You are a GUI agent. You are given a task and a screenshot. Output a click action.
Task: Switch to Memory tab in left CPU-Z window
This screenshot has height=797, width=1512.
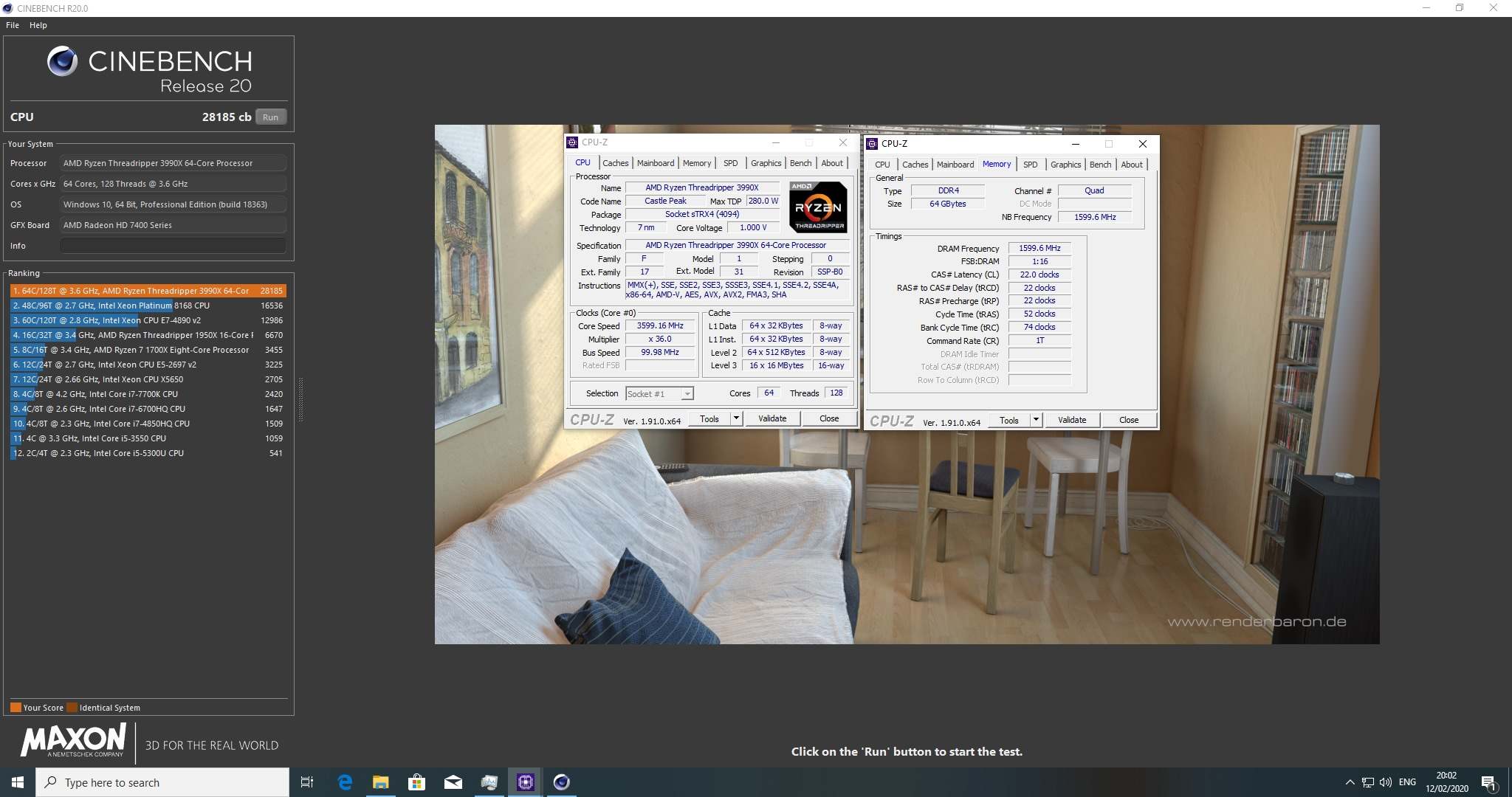[x=697, y=163]
